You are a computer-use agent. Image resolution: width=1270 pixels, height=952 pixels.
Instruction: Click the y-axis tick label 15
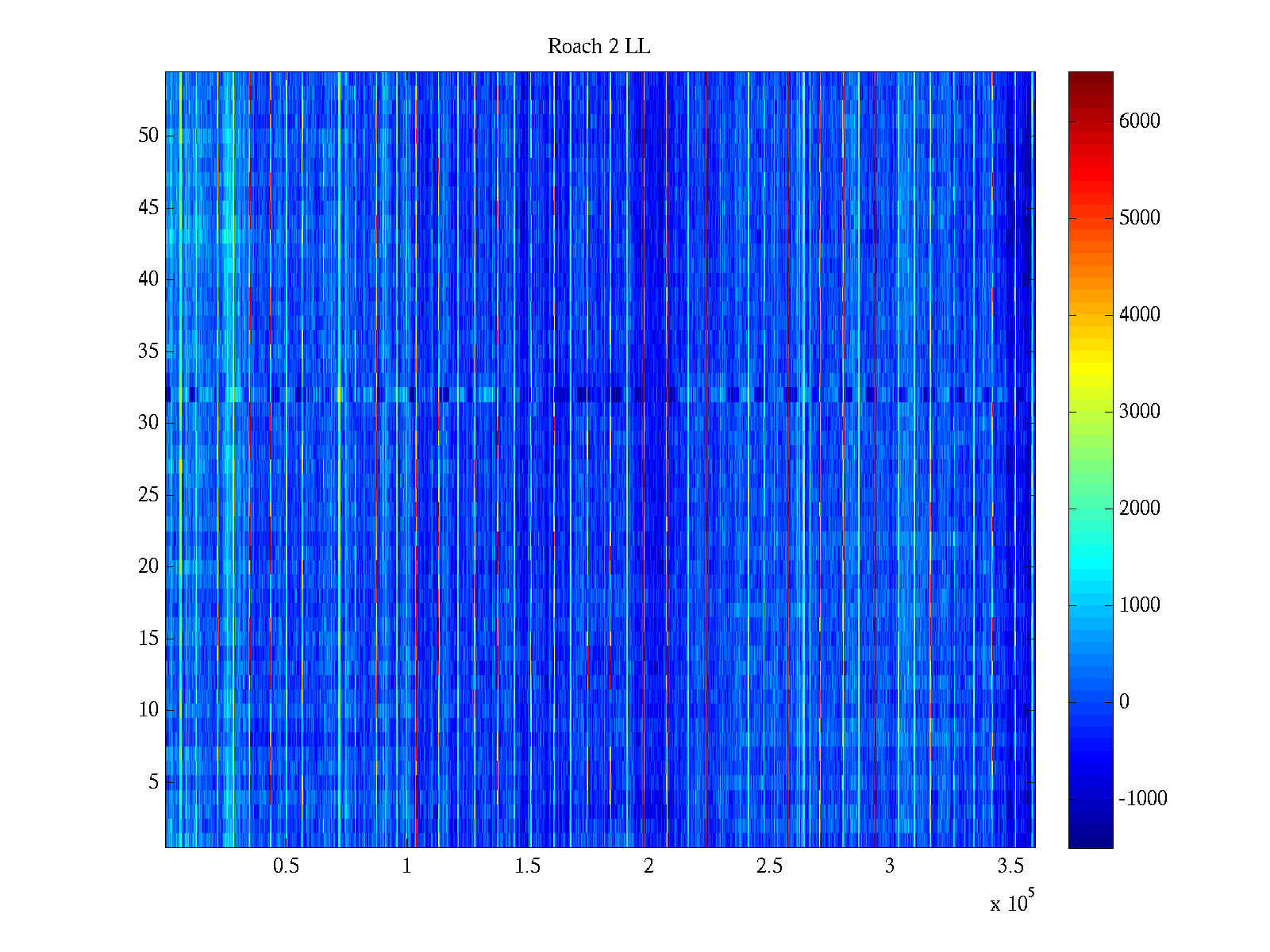[148, 638]
